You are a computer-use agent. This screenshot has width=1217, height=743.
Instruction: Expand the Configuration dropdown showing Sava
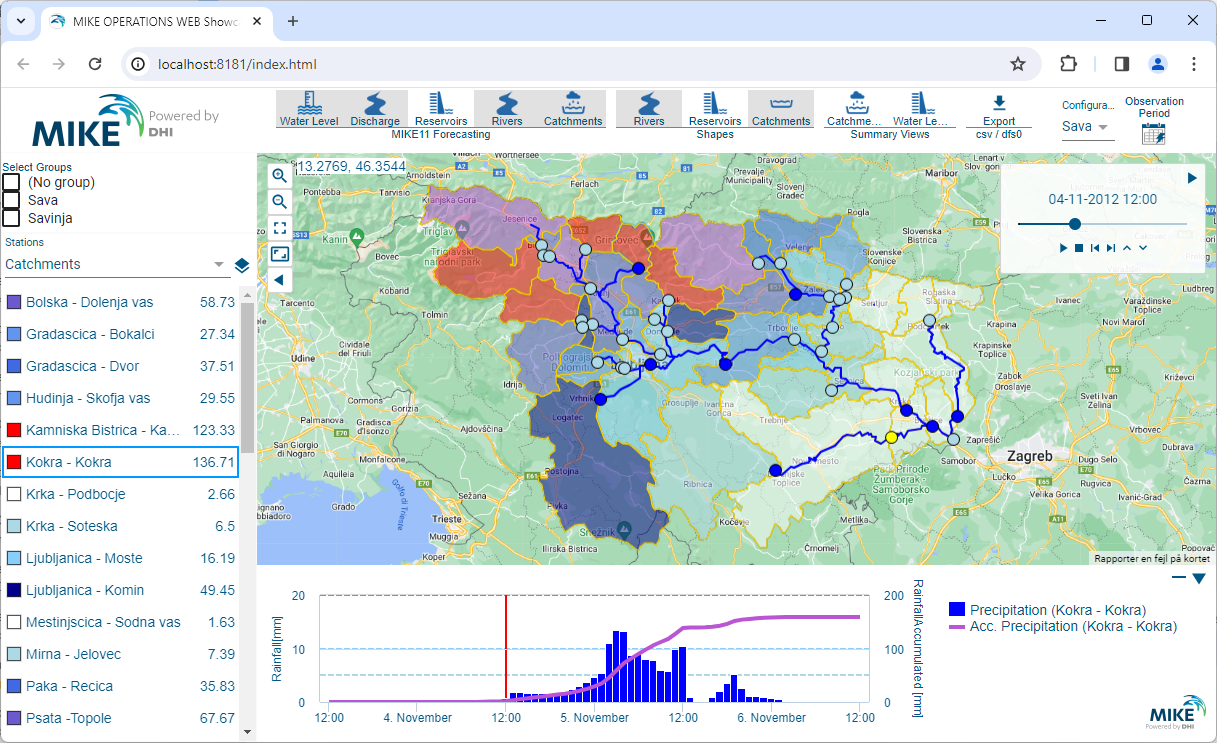point(1086,127)
